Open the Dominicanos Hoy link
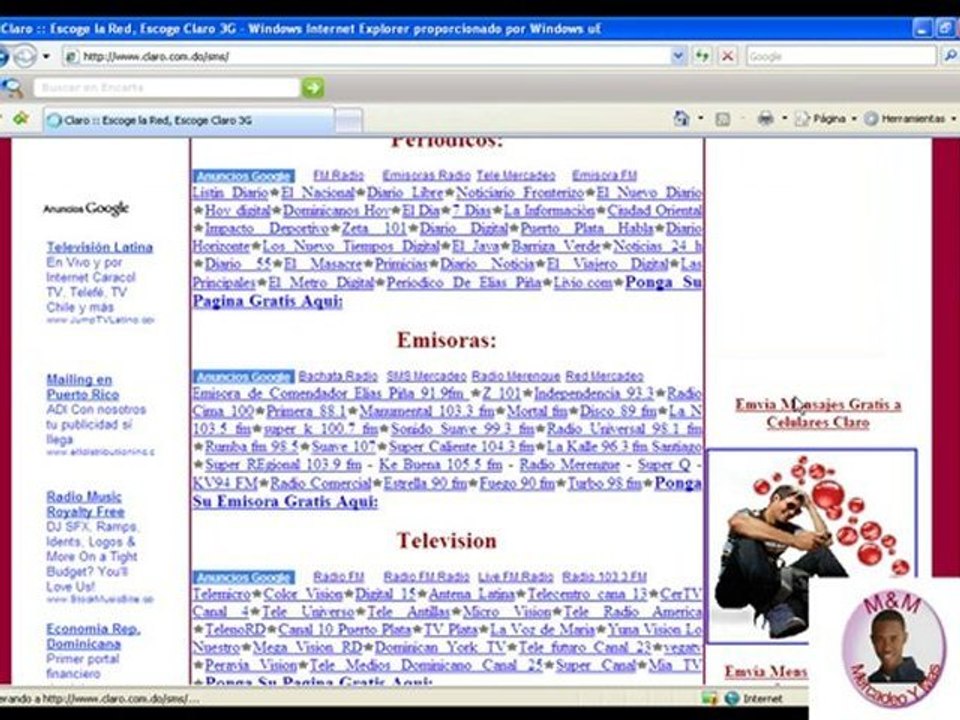Viewport: 960px width, 720px height. [x=336, y=211]
